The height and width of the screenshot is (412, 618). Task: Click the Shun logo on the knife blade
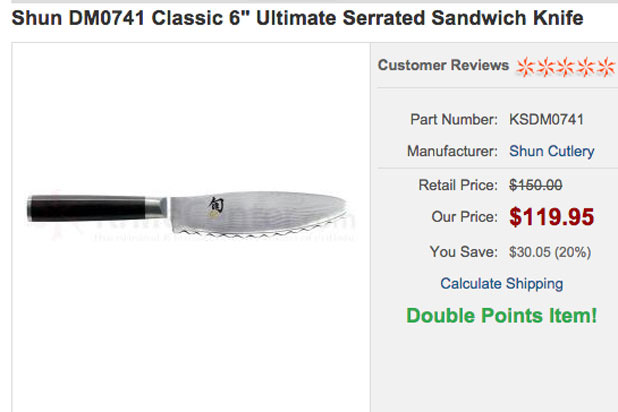217,204
